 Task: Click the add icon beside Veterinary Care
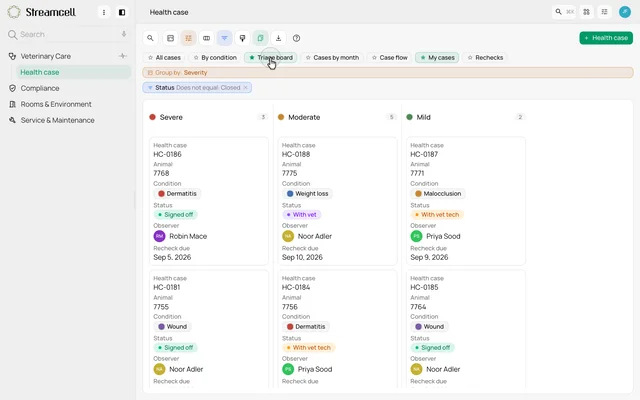[123, 56]
